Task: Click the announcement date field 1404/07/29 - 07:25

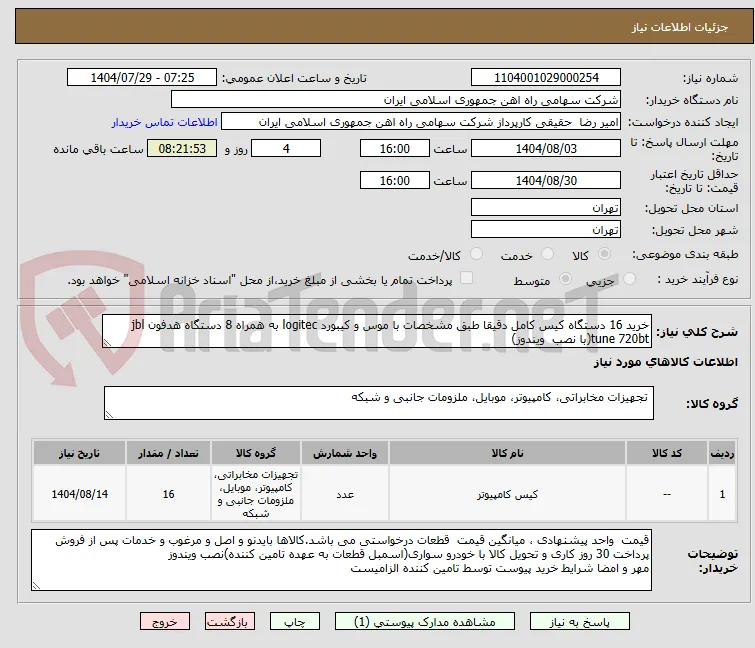Action: tap(142, 78)
